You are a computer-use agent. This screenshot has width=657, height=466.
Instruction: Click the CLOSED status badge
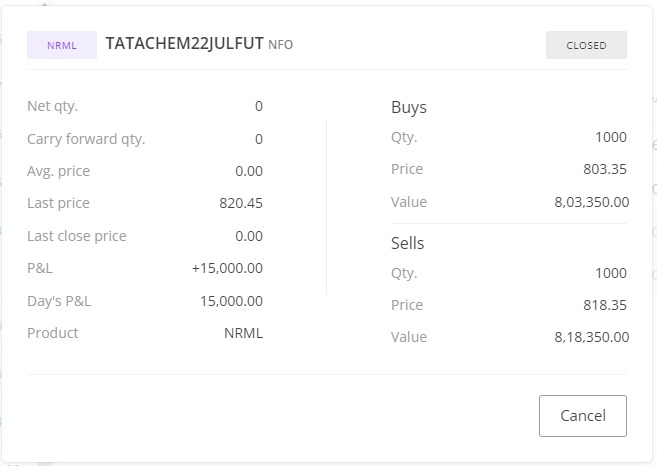coord(586,45)
